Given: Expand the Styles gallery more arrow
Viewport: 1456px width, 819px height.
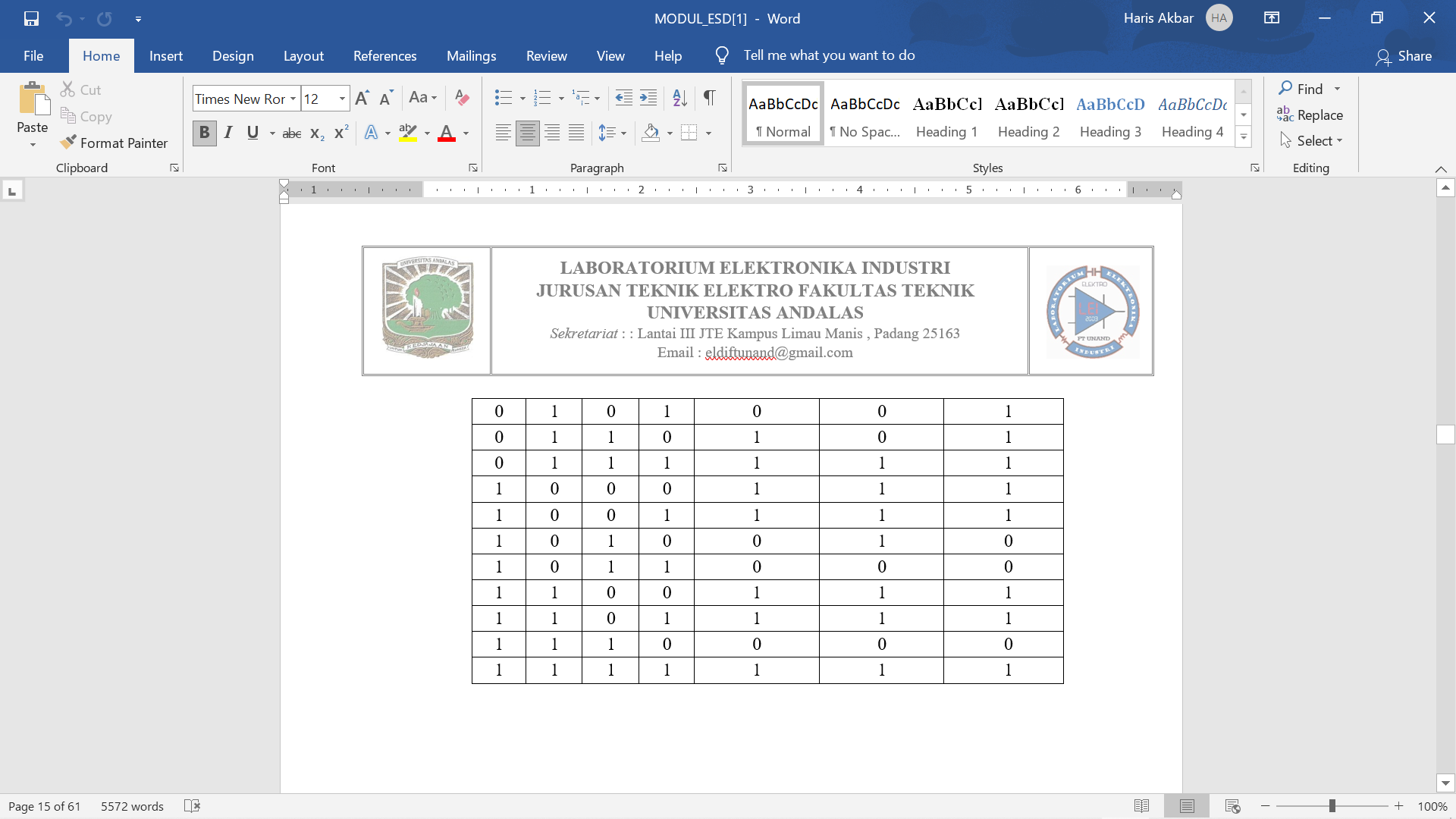Looking at the screenshot, I should [1244, 137].
